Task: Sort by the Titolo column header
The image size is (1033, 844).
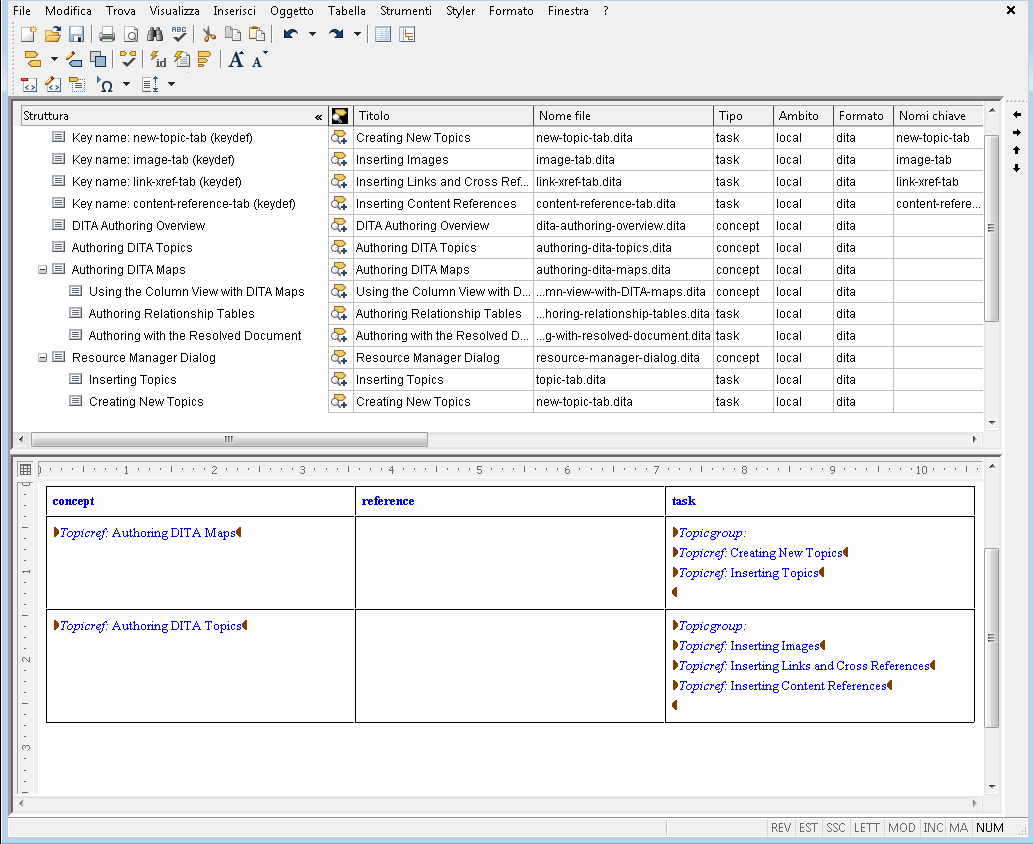Action: (443, 116)
